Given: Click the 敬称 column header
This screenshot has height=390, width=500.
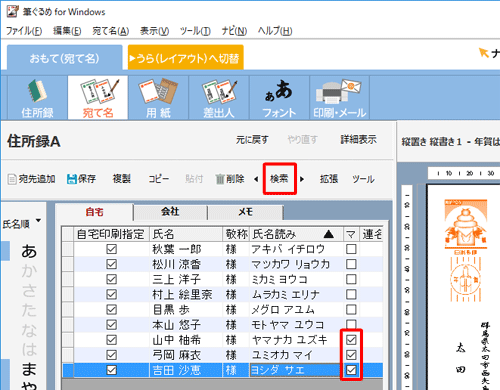Looking at the screenshot, I should (236, 234).
